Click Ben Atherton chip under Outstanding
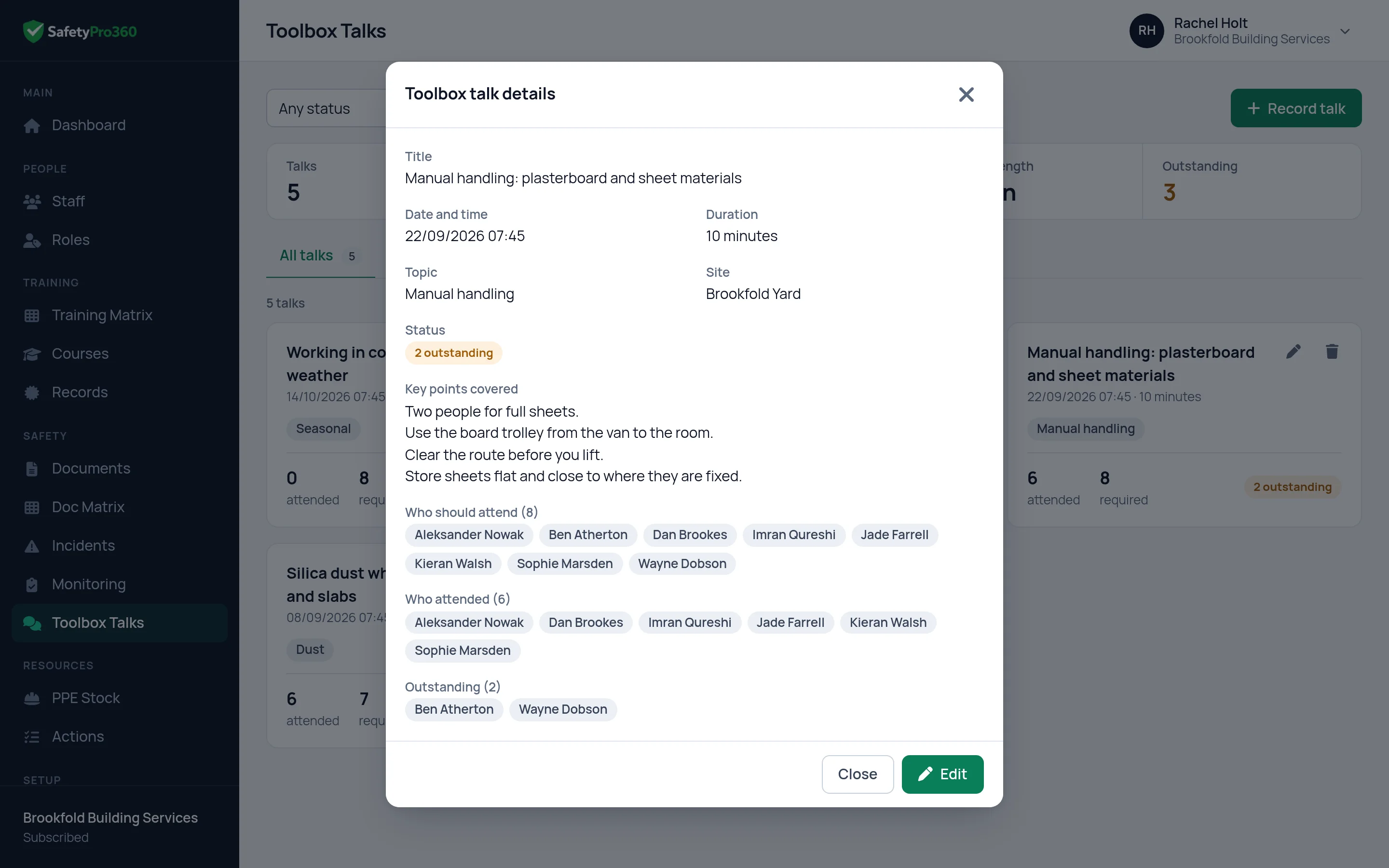 point(453,709)
